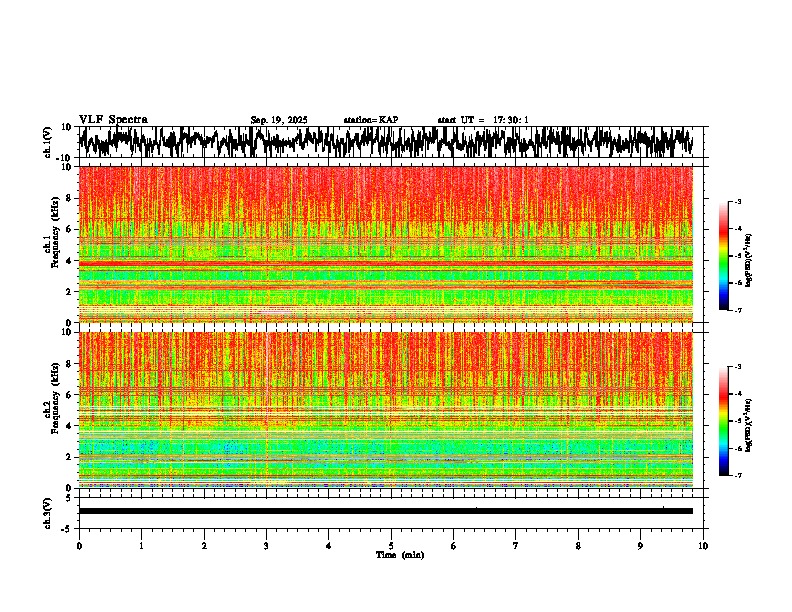Click the '6' kHz tick of ch.2 spectrogram

click(70, 395)
